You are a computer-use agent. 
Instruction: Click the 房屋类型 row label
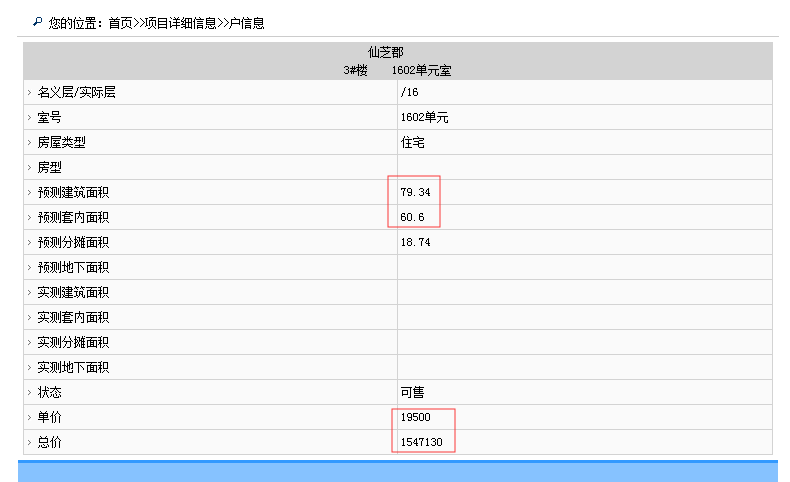(x=61, y=143)
